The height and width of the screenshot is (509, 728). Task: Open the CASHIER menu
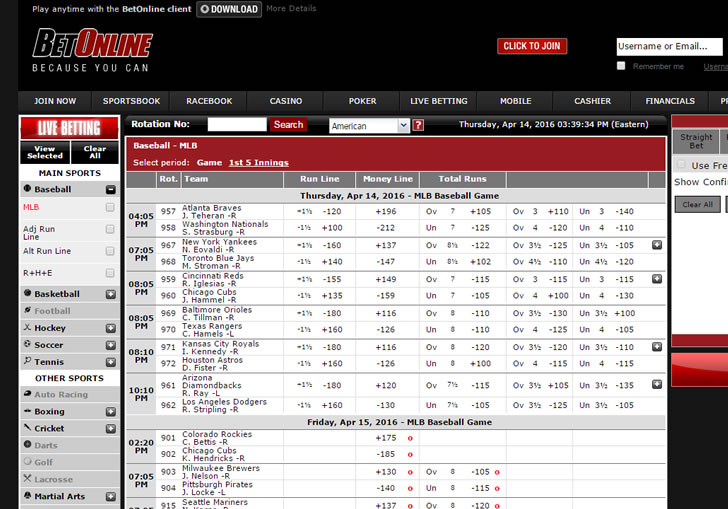[x=592, y=101]
